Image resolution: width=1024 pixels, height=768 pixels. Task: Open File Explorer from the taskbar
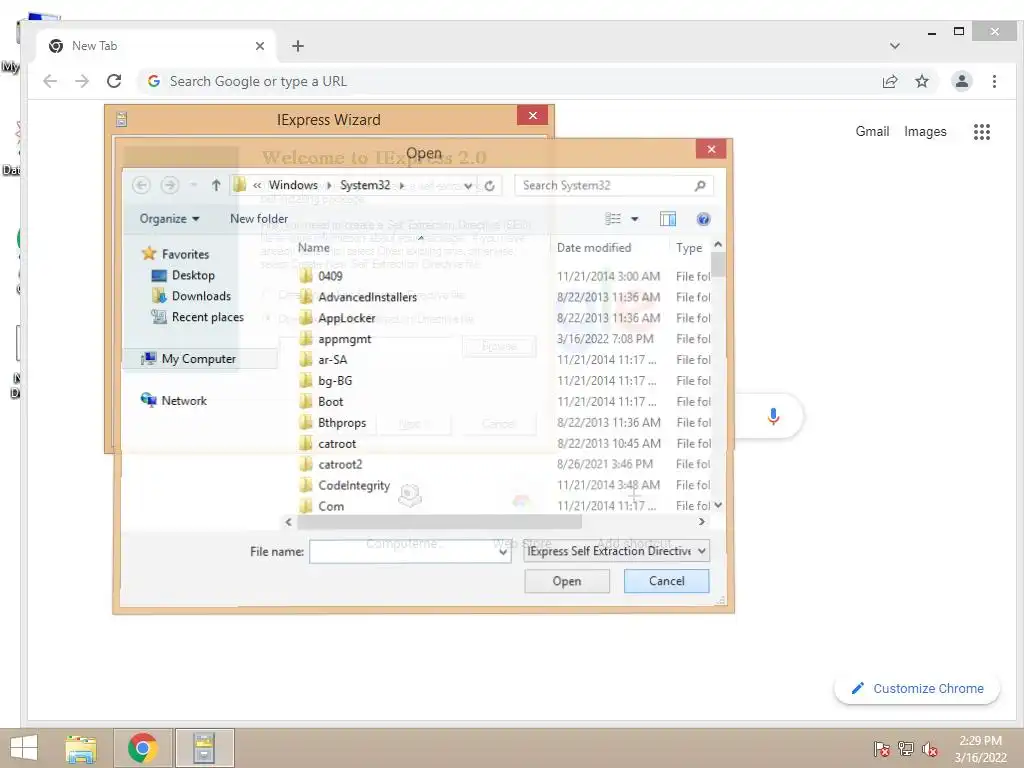(81, 748)
